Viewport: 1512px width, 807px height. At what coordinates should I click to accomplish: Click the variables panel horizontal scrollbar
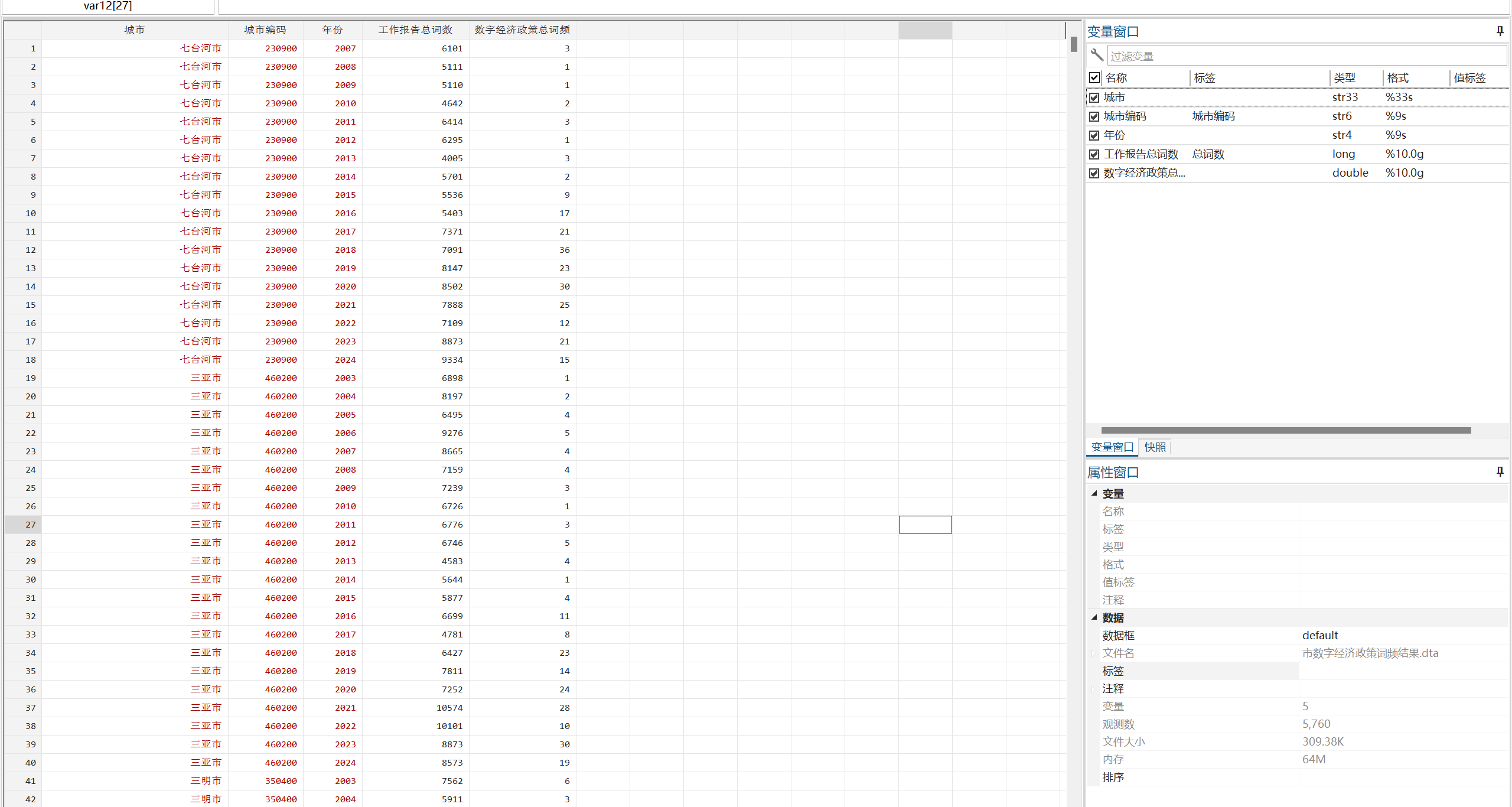click(1285, 430)
